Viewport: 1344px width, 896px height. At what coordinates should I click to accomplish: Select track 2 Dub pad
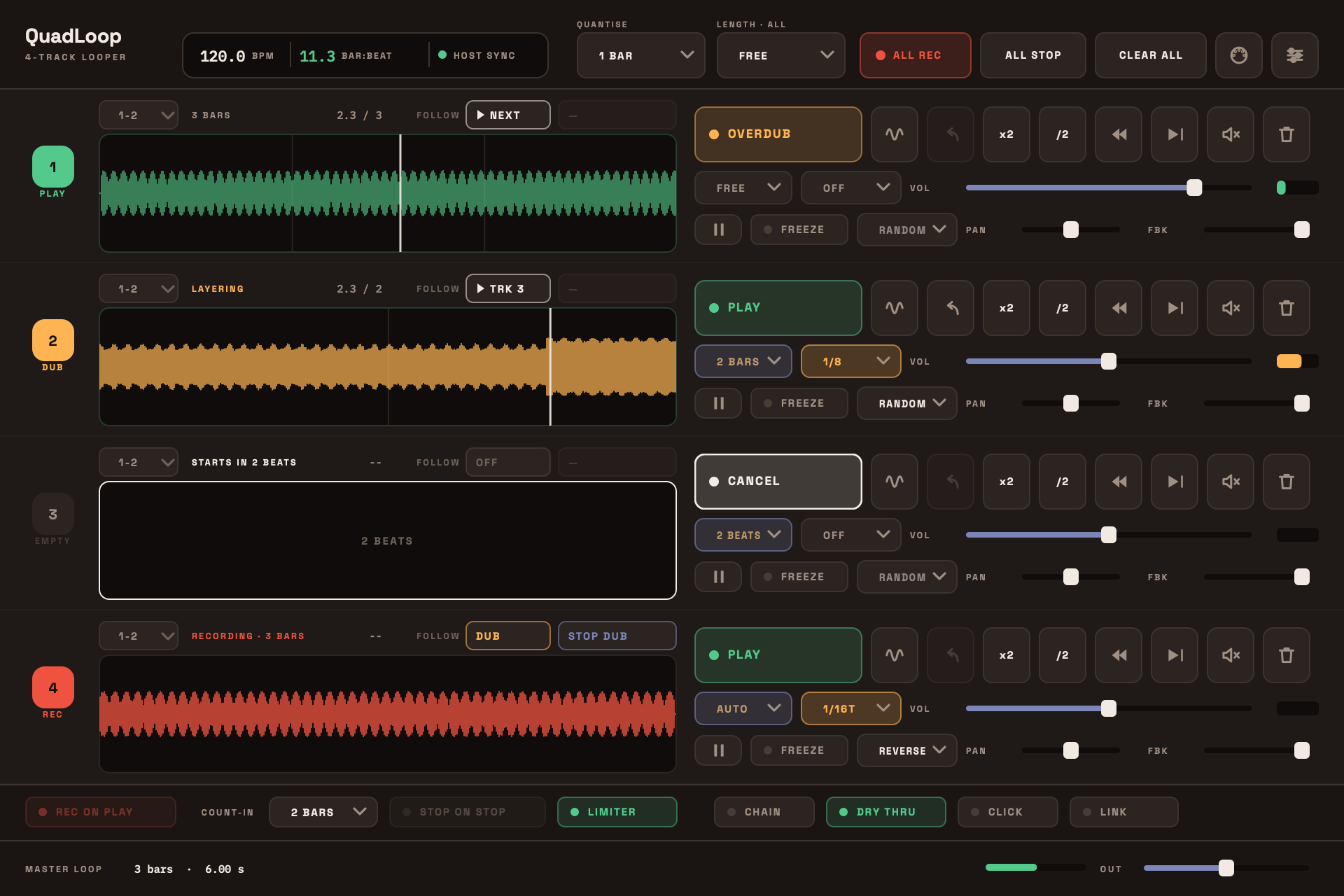52,340
